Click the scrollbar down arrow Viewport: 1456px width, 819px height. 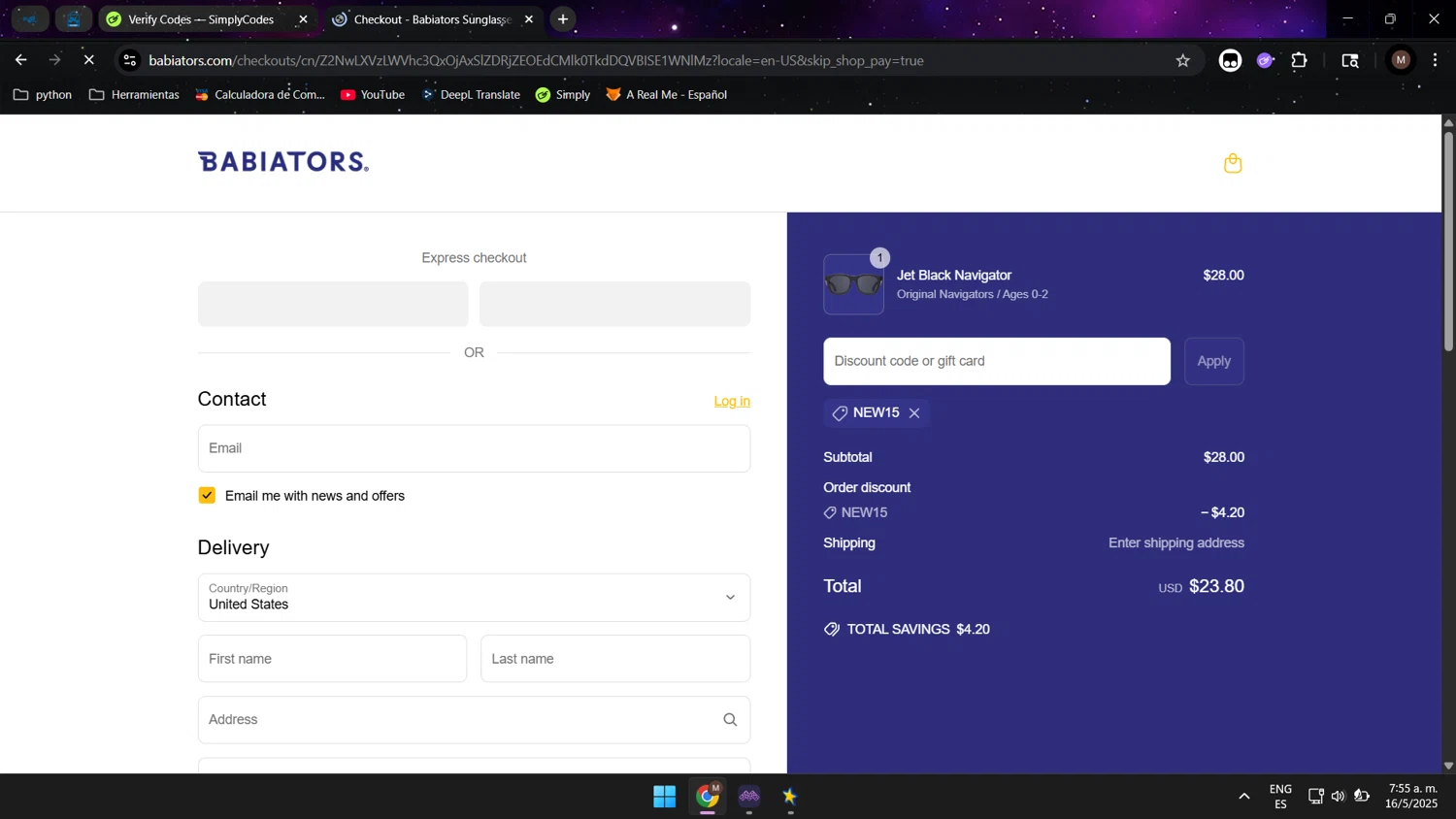click(1448, 766)
